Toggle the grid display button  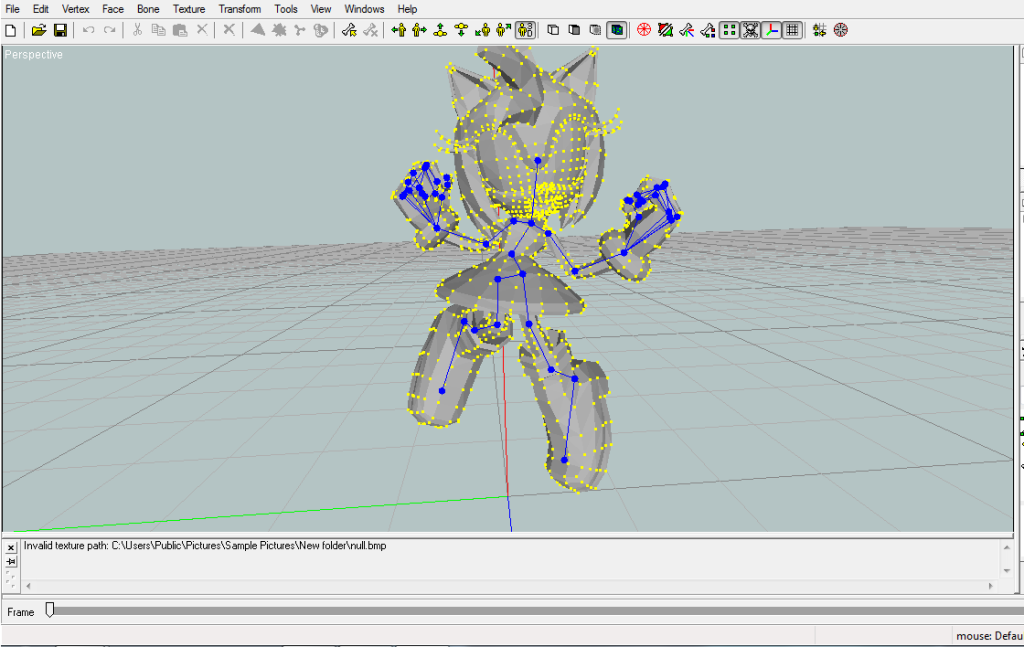pyautogui.click(x=792, y=30)
